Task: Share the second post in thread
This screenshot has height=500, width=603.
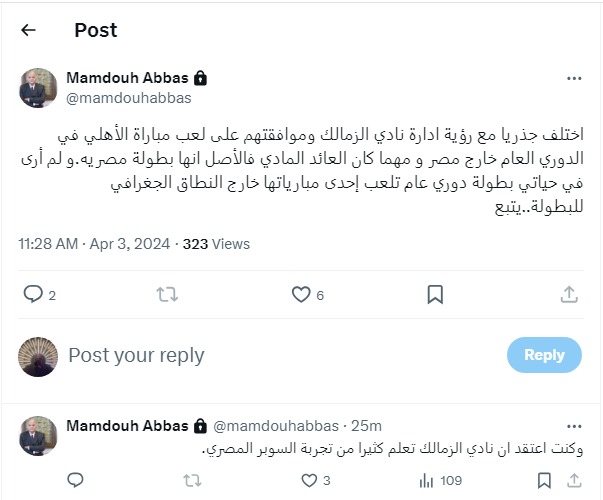Action: pos(570,481)
